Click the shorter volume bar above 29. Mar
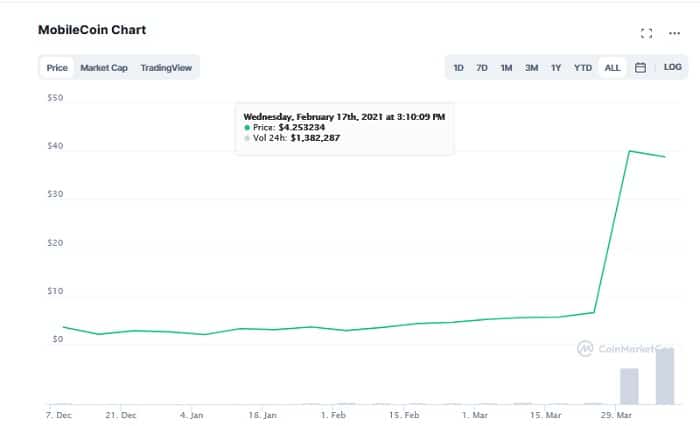700x426 pixels. click(x=629, y=386)
